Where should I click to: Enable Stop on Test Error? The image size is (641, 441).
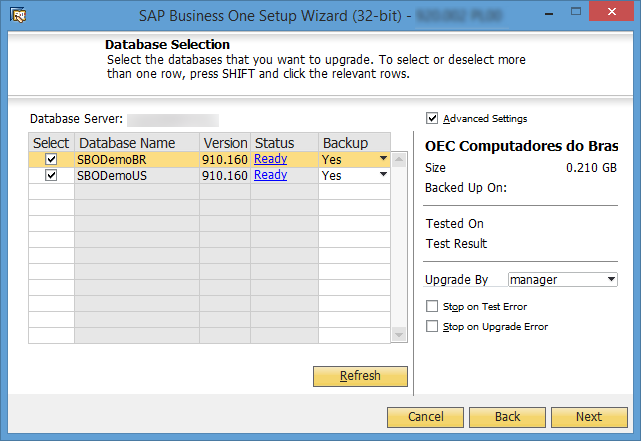click(432, 306)
